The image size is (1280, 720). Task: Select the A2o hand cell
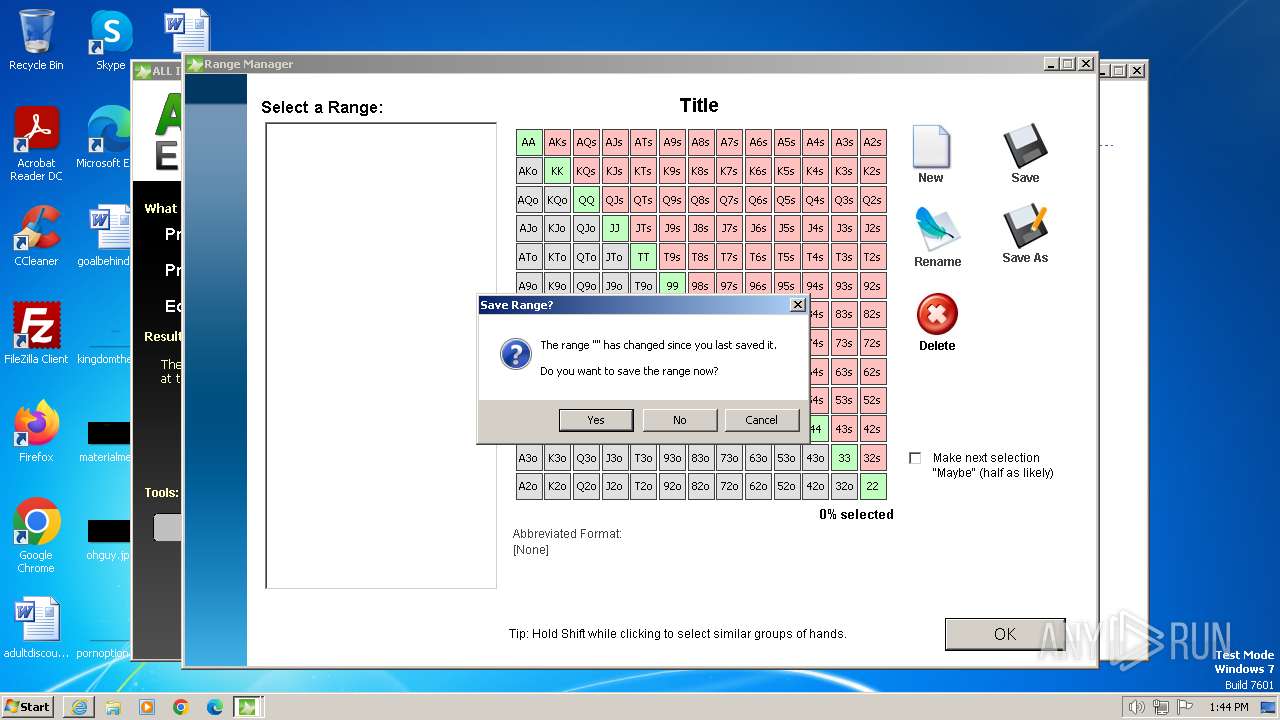529,487
